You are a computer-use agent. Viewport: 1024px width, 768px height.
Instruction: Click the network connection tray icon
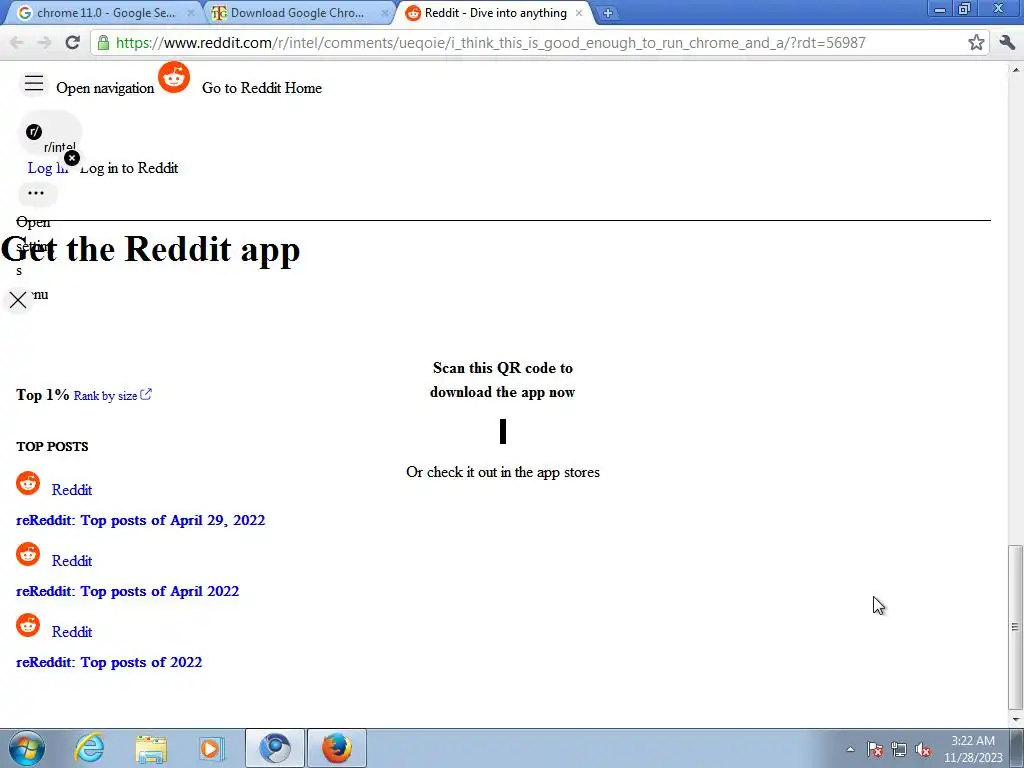(899, 750)
